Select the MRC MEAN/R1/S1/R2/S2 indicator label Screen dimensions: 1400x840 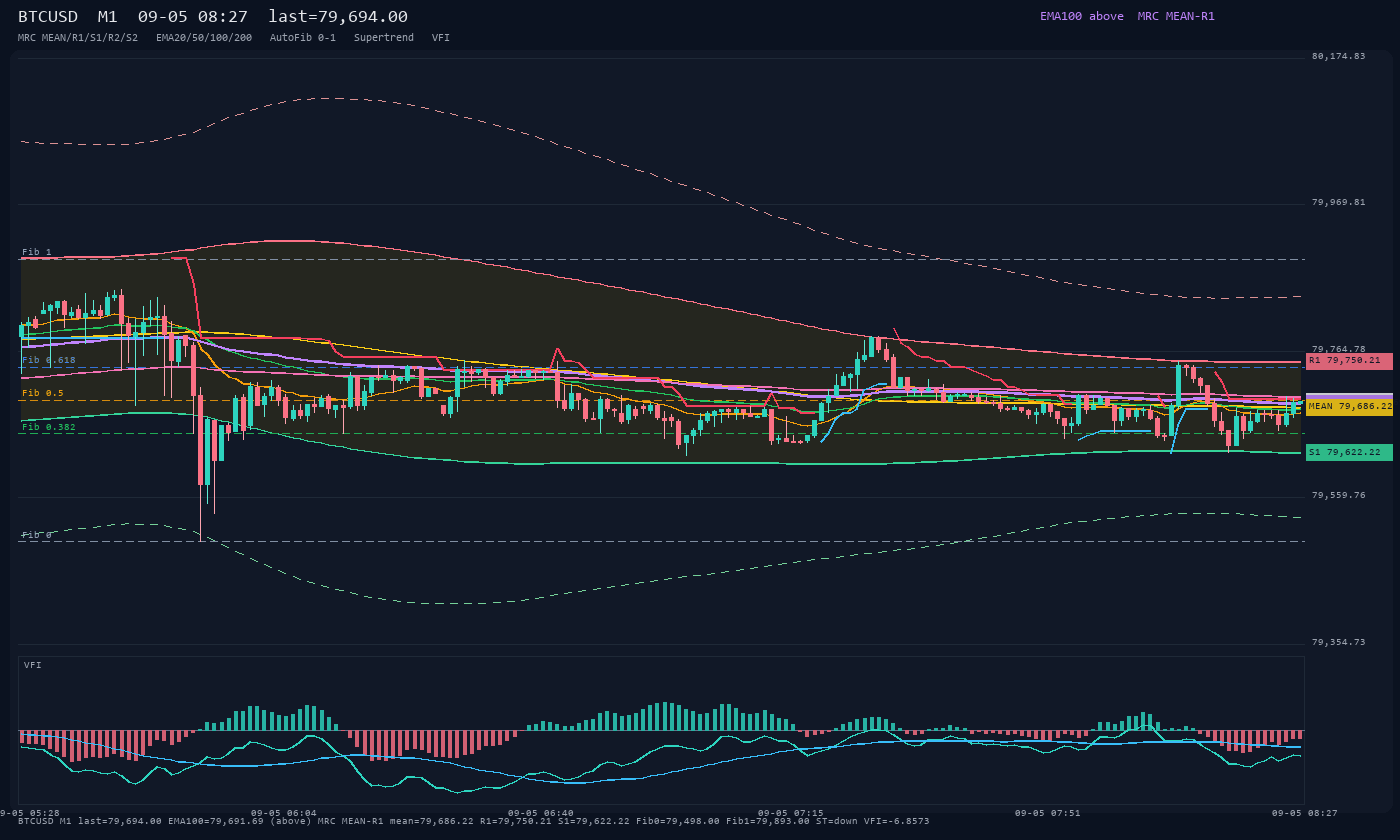(x=78, y=37)
